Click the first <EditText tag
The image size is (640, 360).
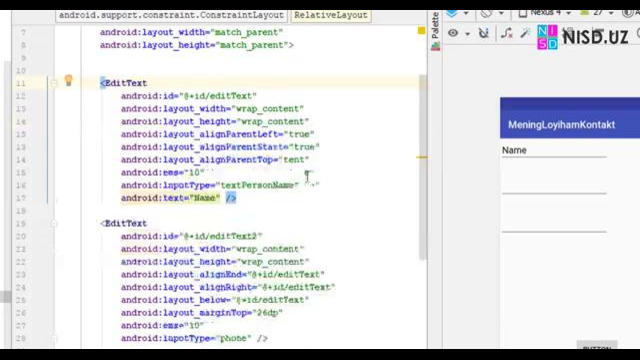click(124, 83)
